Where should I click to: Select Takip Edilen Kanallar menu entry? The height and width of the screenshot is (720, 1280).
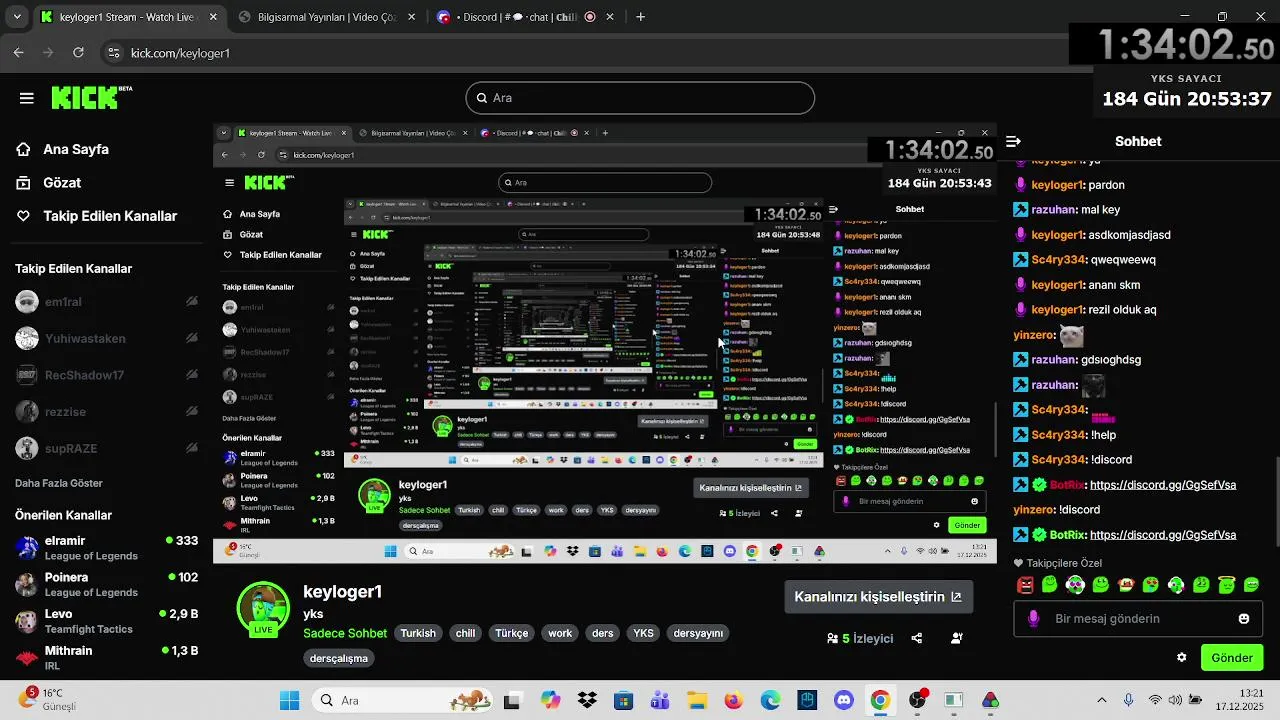pos(110,216)
